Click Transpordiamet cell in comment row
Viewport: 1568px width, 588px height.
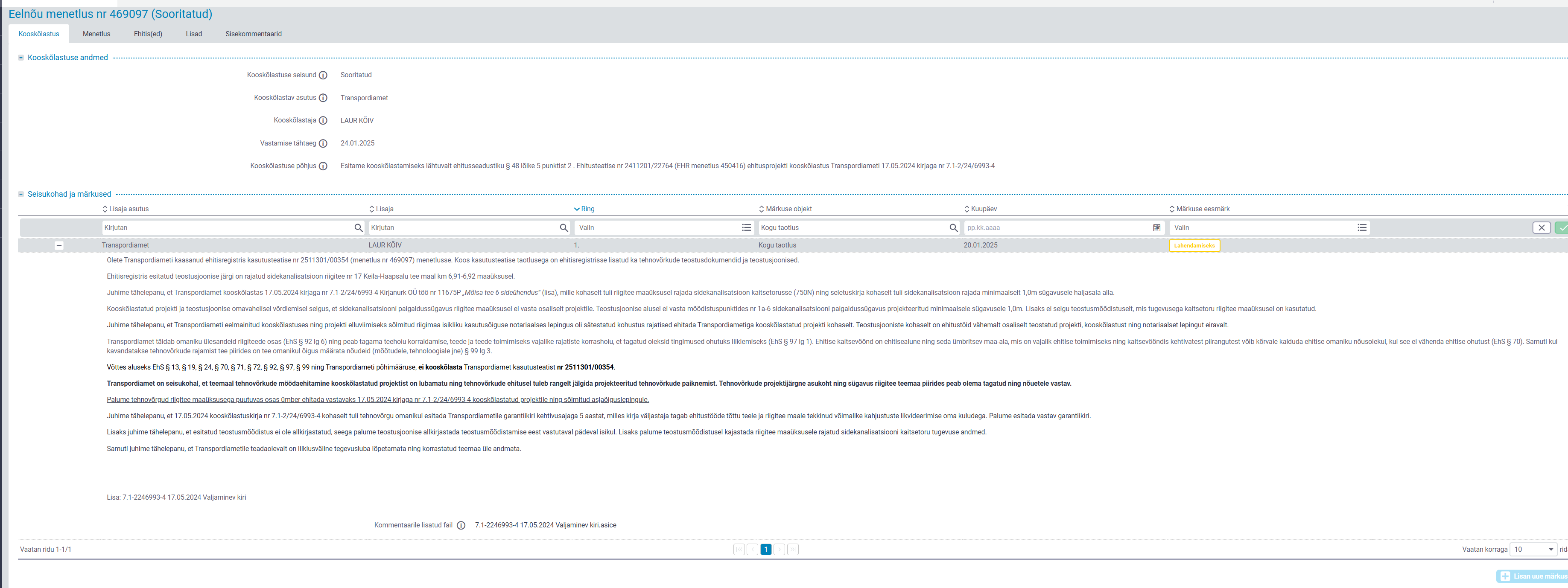coord(126,245)
